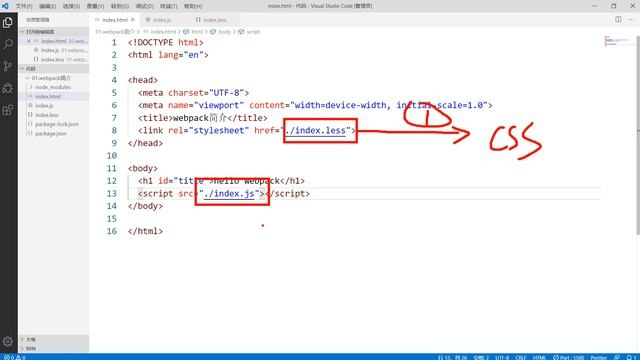The height and width of the screenshot is (360, 640).
Task: Collapse the workspace folder section header
Action: tap(53, 69)
